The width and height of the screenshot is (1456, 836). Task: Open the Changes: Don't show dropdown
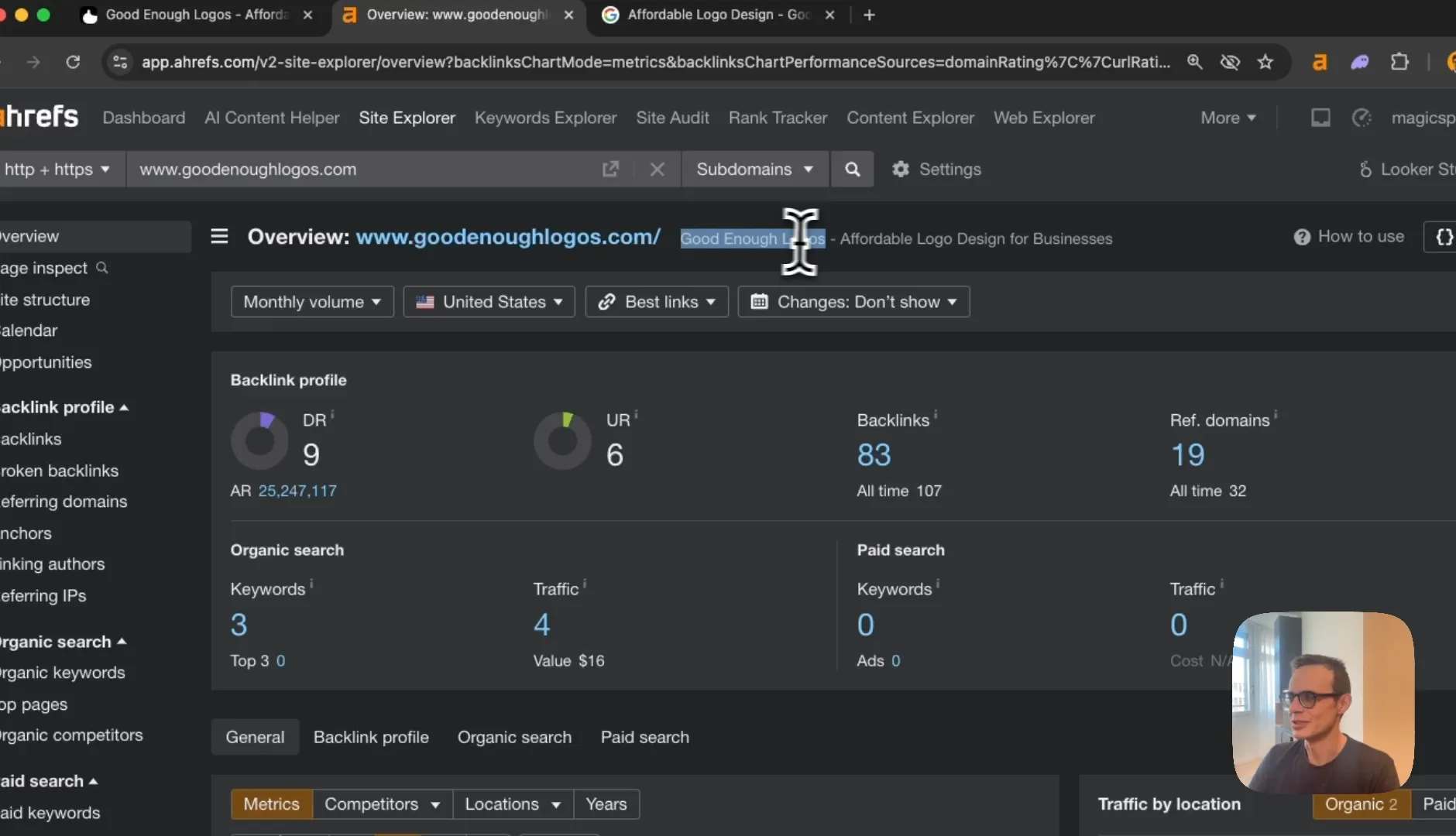tap(853, 302)
